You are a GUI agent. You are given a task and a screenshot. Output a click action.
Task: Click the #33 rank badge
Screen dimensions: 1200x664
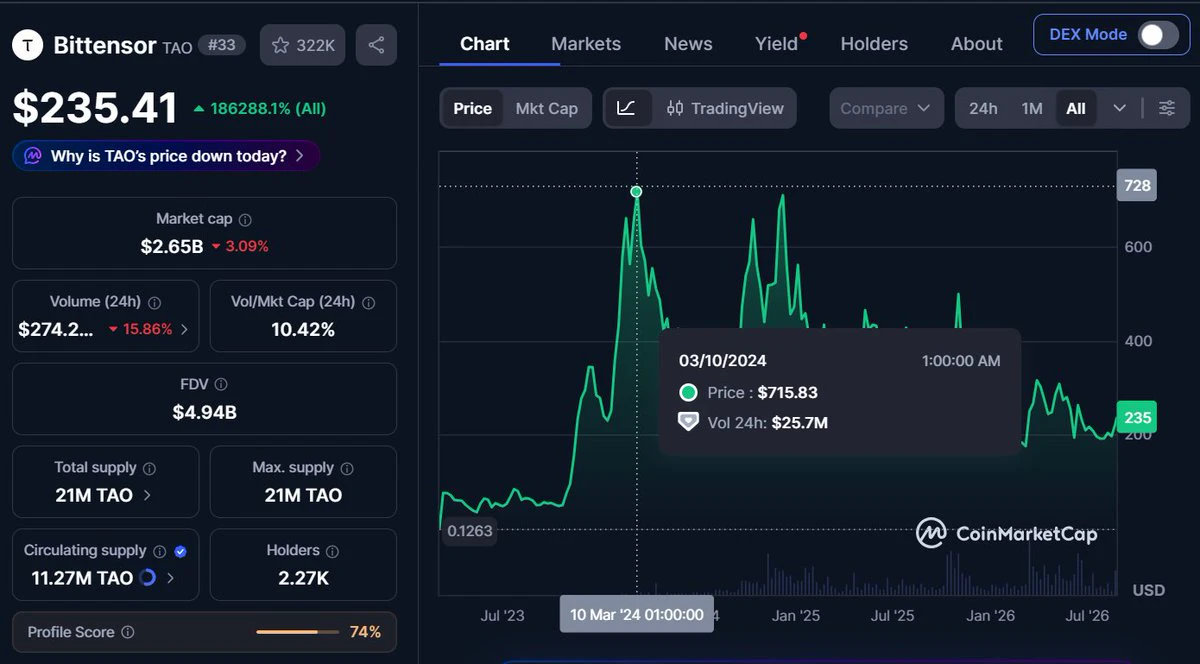pos(221,45)
